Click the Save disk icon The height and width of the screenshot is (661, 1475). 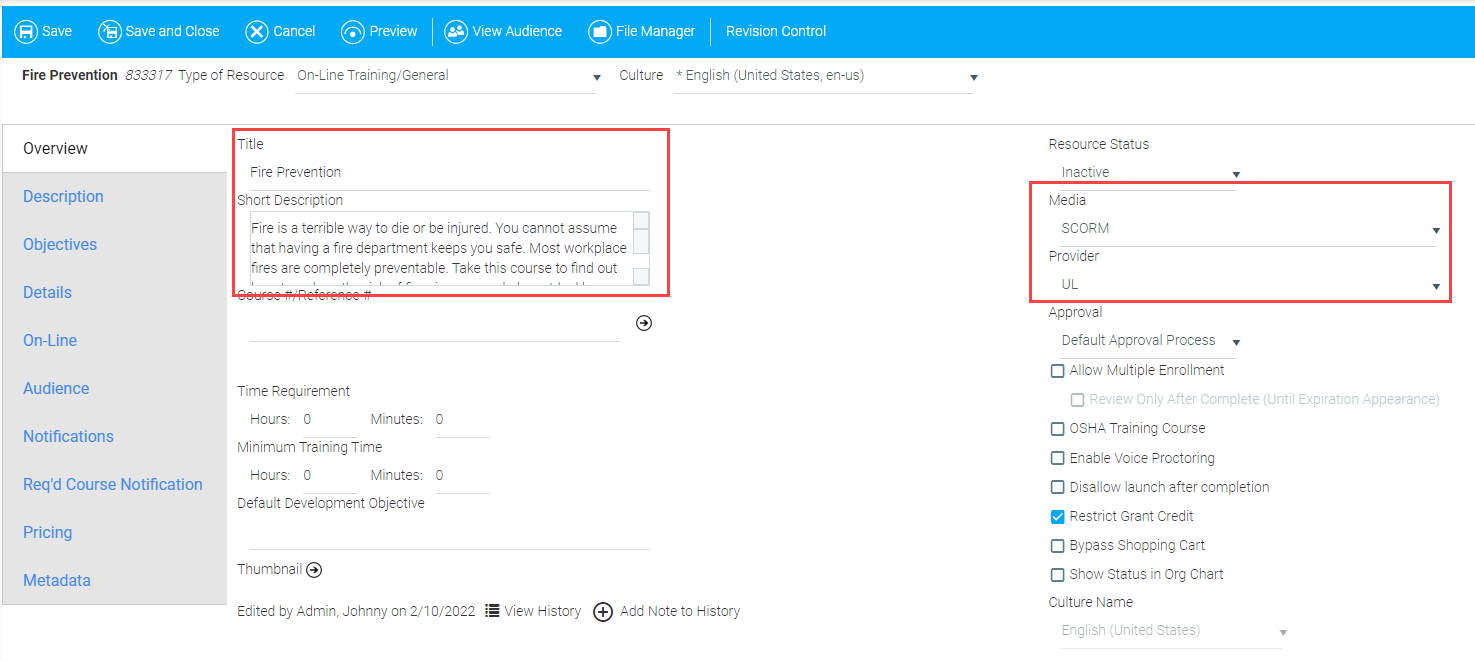26,31
